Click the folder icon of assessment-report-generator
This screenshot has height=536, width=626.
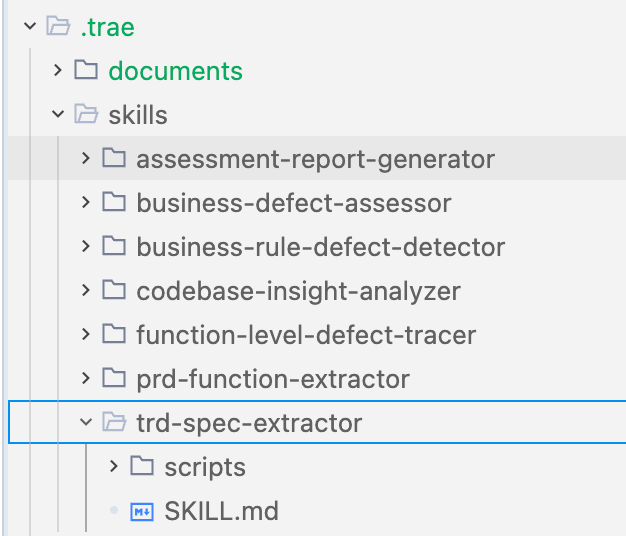coord(114,158)
